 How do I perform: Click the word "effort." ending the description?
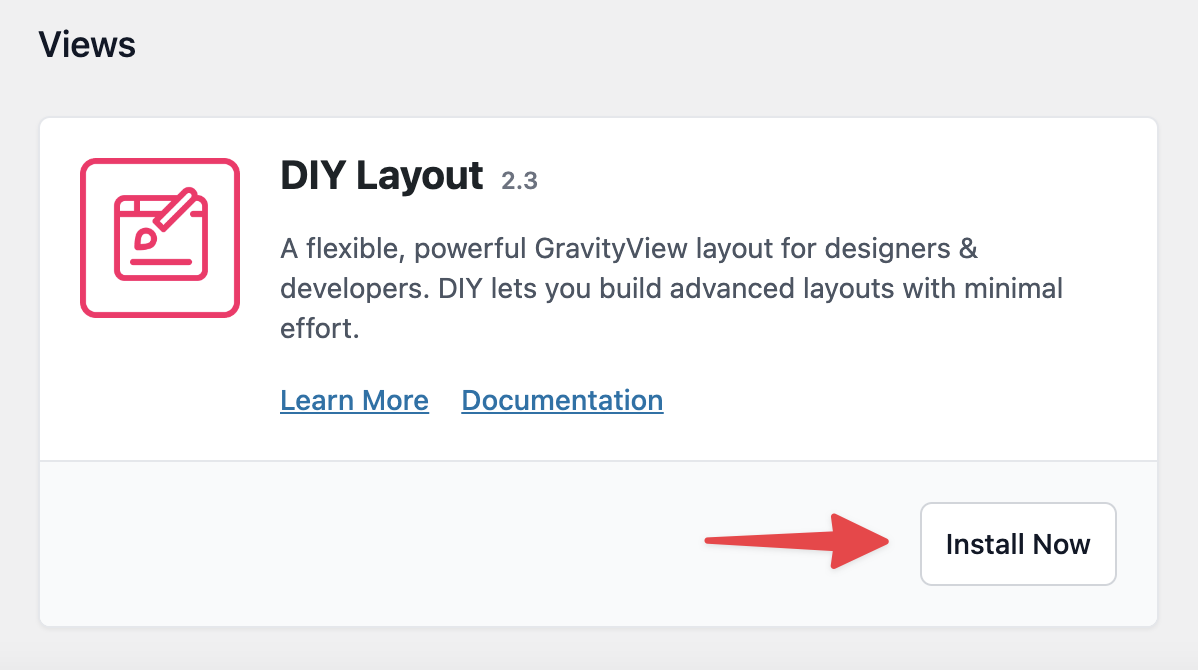click(319, 328)
